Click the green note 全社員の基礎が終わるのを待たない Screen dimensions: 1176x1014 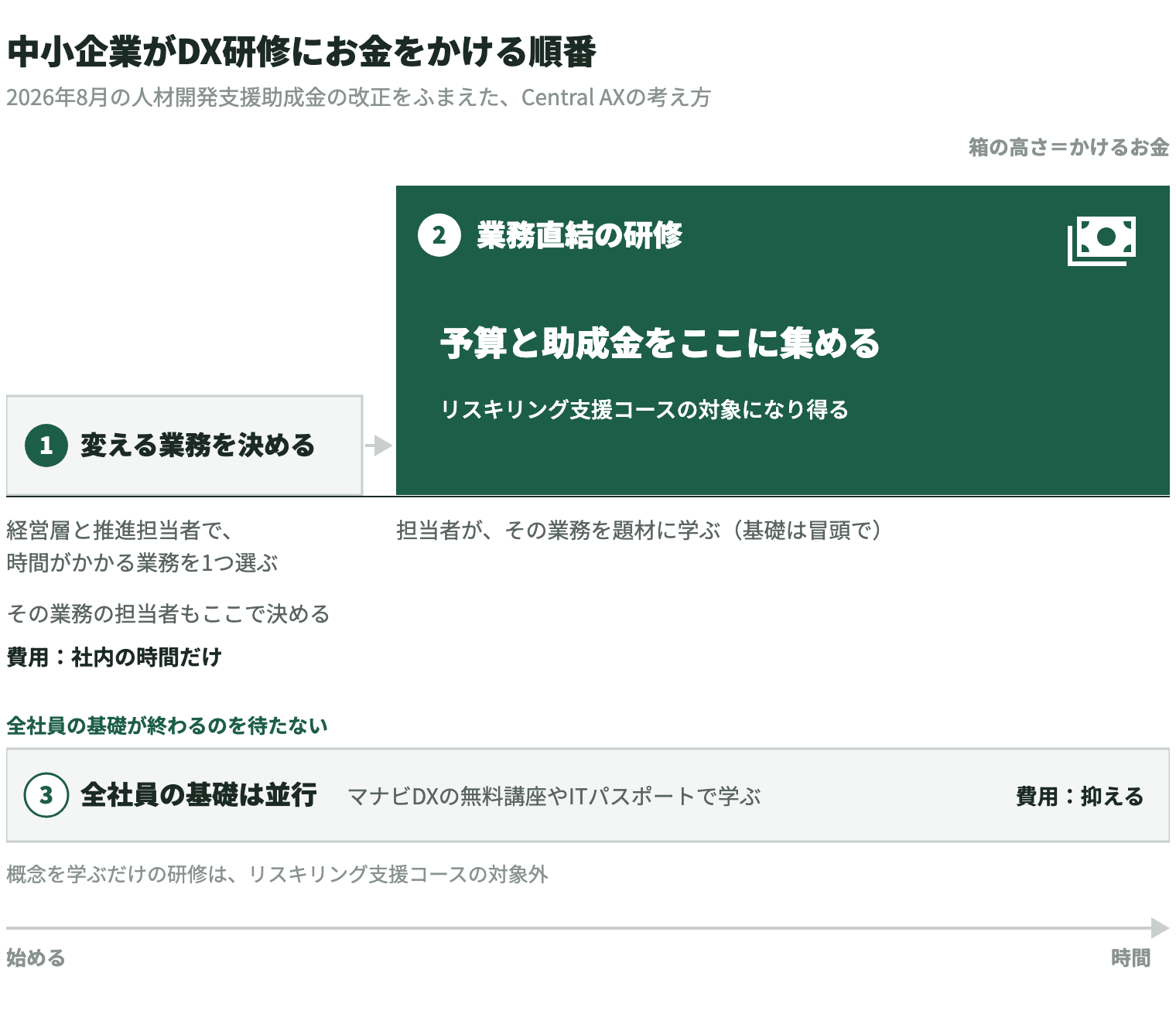167,726
